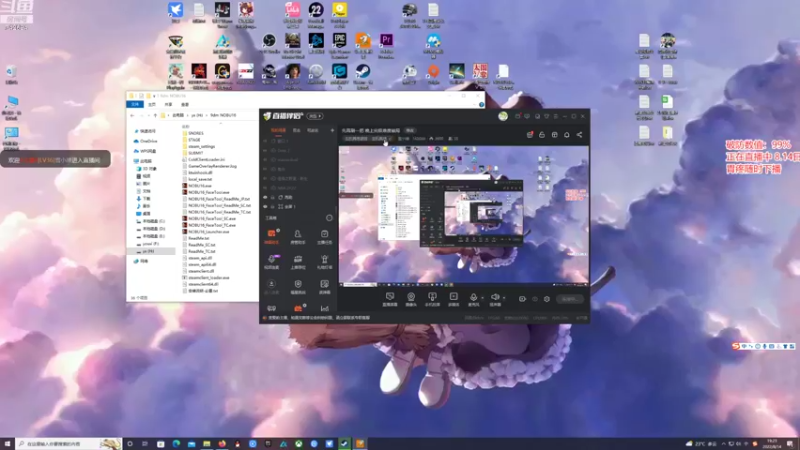Image resolution: width=800 pixels, height=450 pixels.
Task: Click the webcam icon in the bottom toolbar
Action: coord(411,297)
